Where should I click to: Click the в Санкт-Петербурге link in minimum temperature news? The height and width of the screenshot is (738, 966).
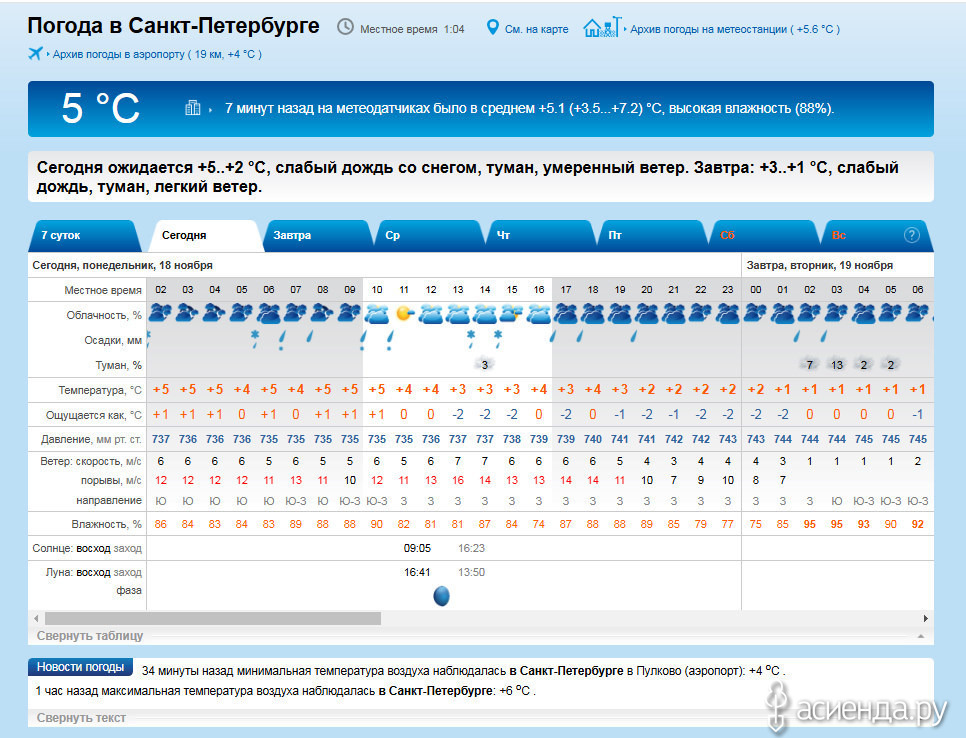[x=566, y=671]
